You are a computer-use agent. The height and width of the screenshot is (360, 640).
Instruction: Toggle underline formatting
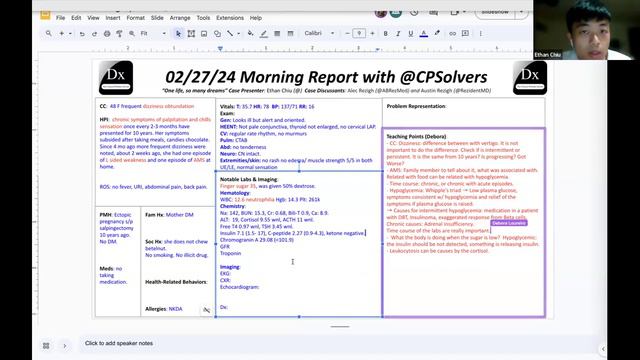[x=411, y=33]
